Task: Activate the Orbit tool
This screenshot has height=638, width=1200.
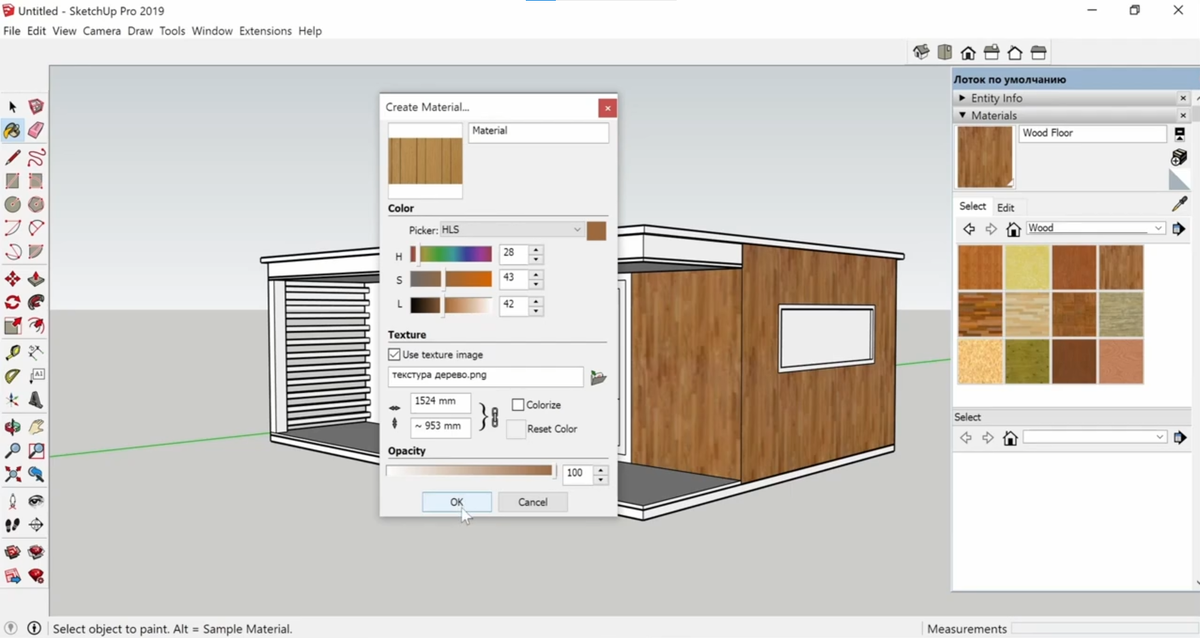Action: click(12, 426)
